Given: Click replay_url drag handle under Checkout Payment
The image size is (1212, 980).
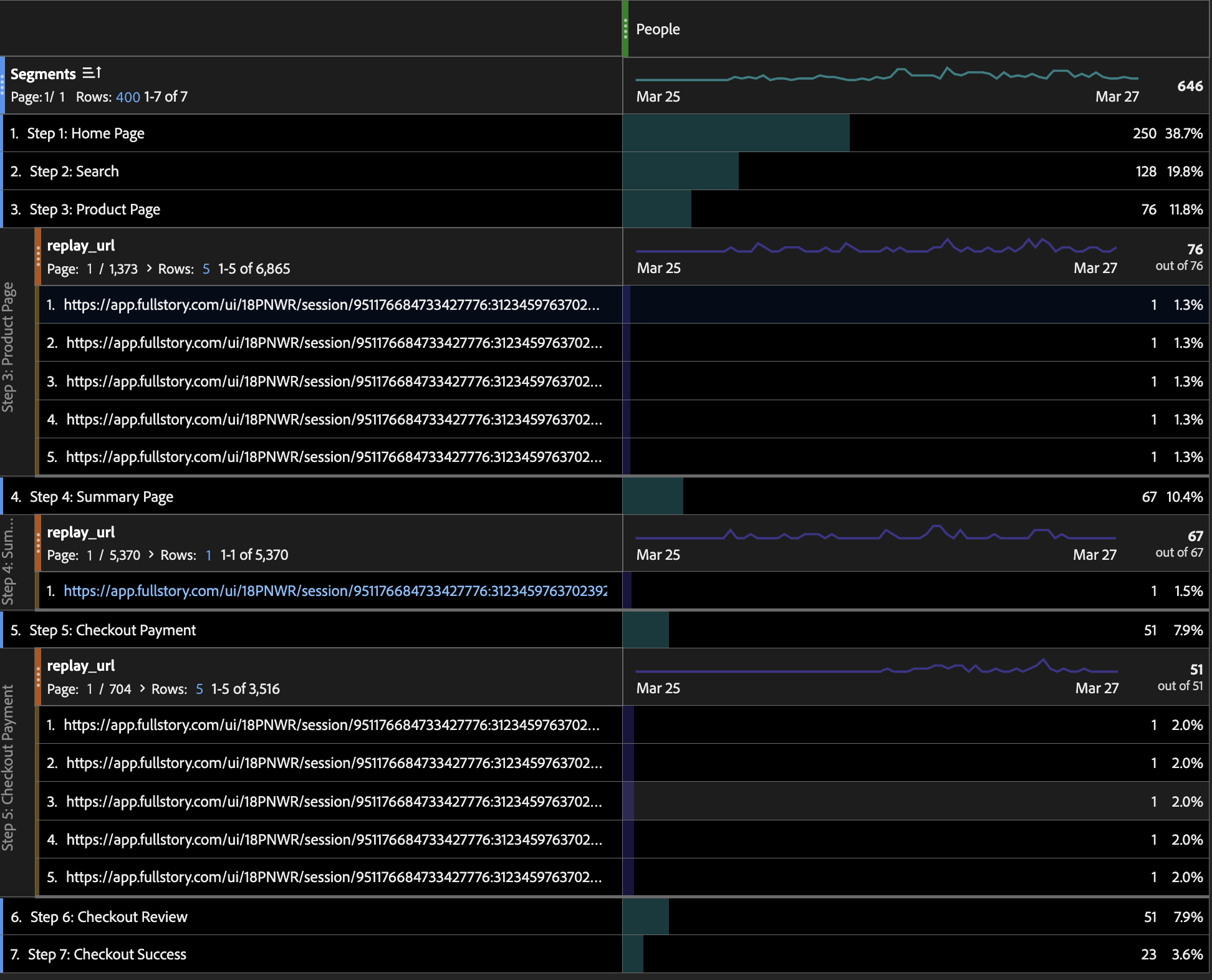Looking at the screenshot, I should pyautogui.click(x=38, y=677).
